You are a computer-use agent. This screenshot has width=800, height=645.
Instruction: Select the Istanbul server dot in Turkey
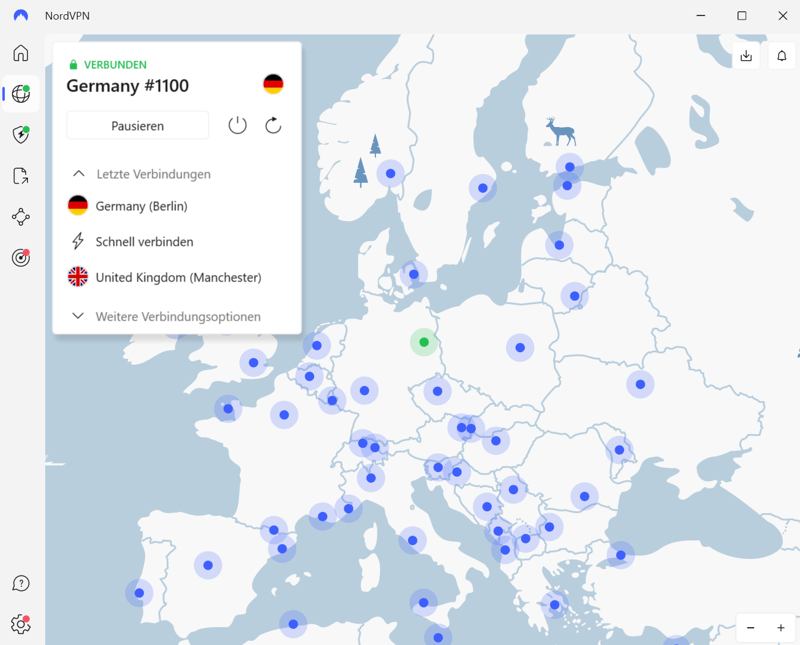[621, 555]
